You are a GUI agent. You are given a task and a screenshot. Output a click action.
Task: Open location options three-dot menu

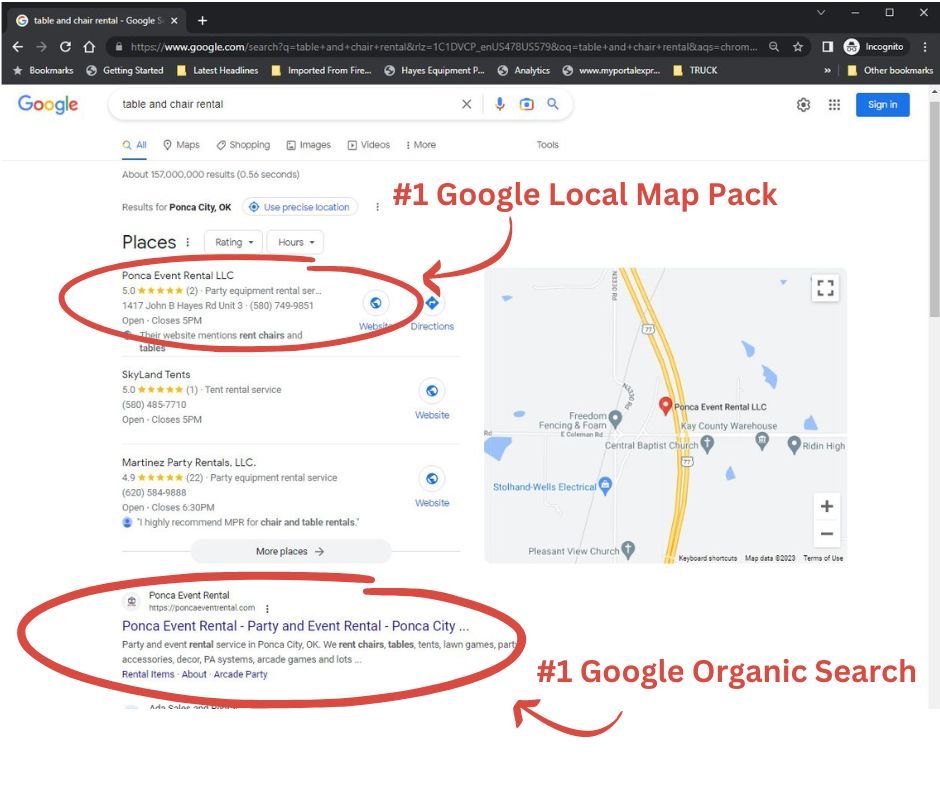point(377,207)
